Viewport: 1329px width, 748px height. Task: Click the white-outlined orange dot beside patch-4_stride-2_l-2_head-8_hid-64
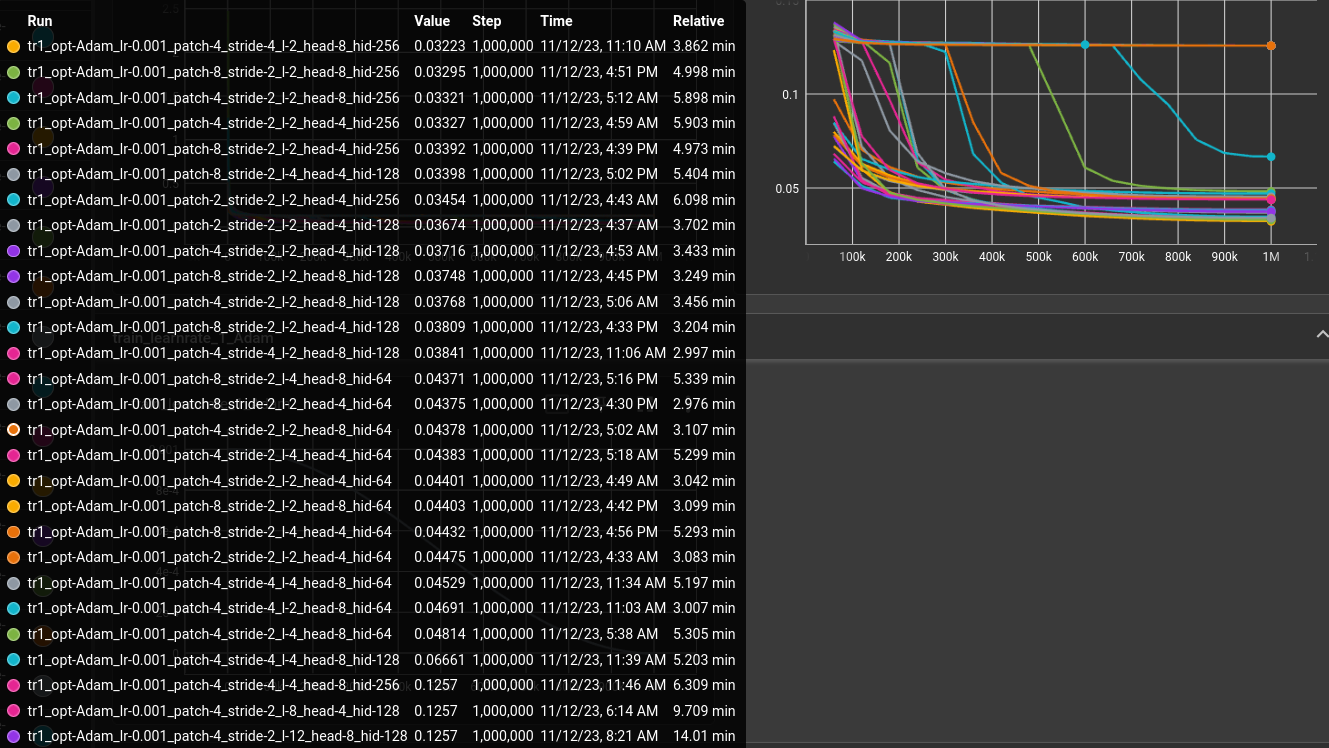(x=13, y=430)
